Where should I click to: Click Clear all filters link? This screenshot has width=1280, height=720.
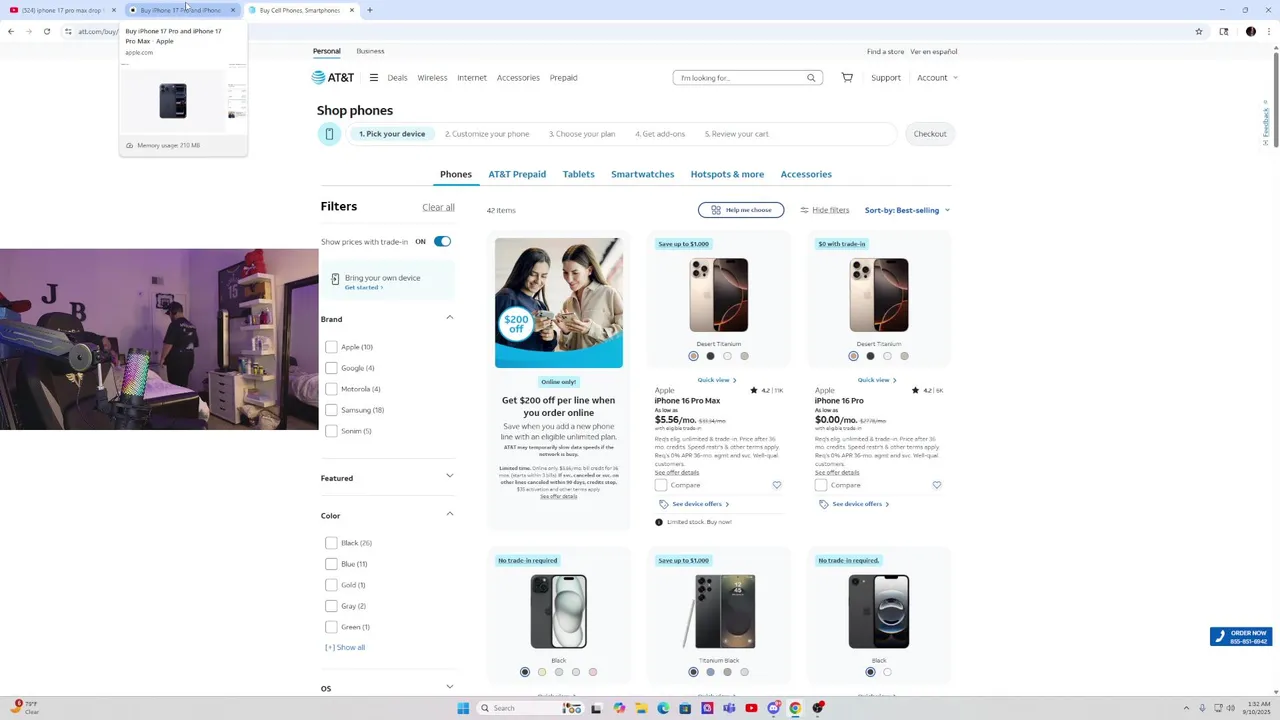click(x=438, y=207)
